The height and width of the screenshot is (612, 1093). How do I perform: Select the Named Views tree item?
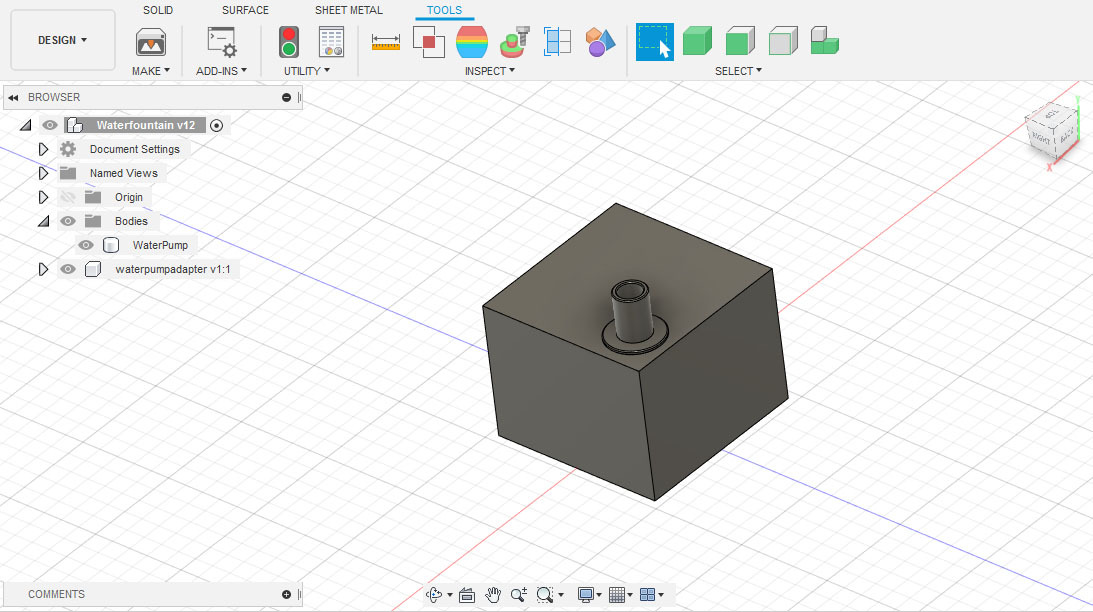(123, 173)
